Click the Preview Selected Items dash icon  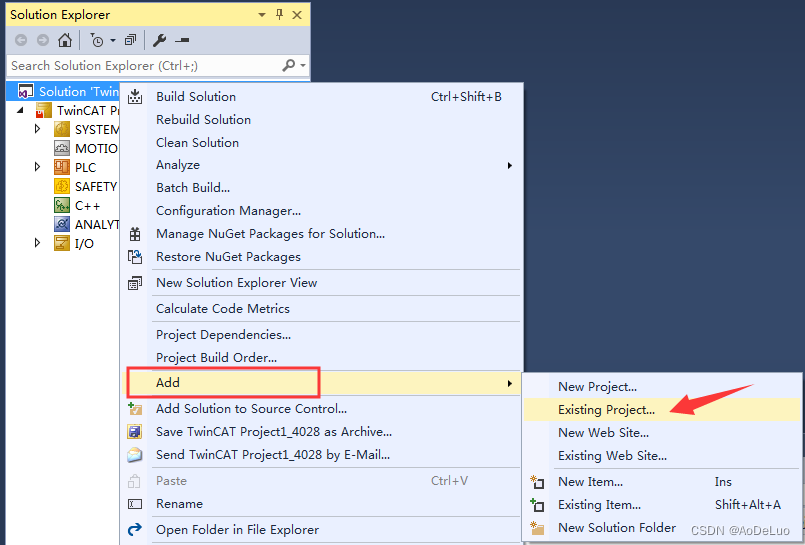pos(182,40)
